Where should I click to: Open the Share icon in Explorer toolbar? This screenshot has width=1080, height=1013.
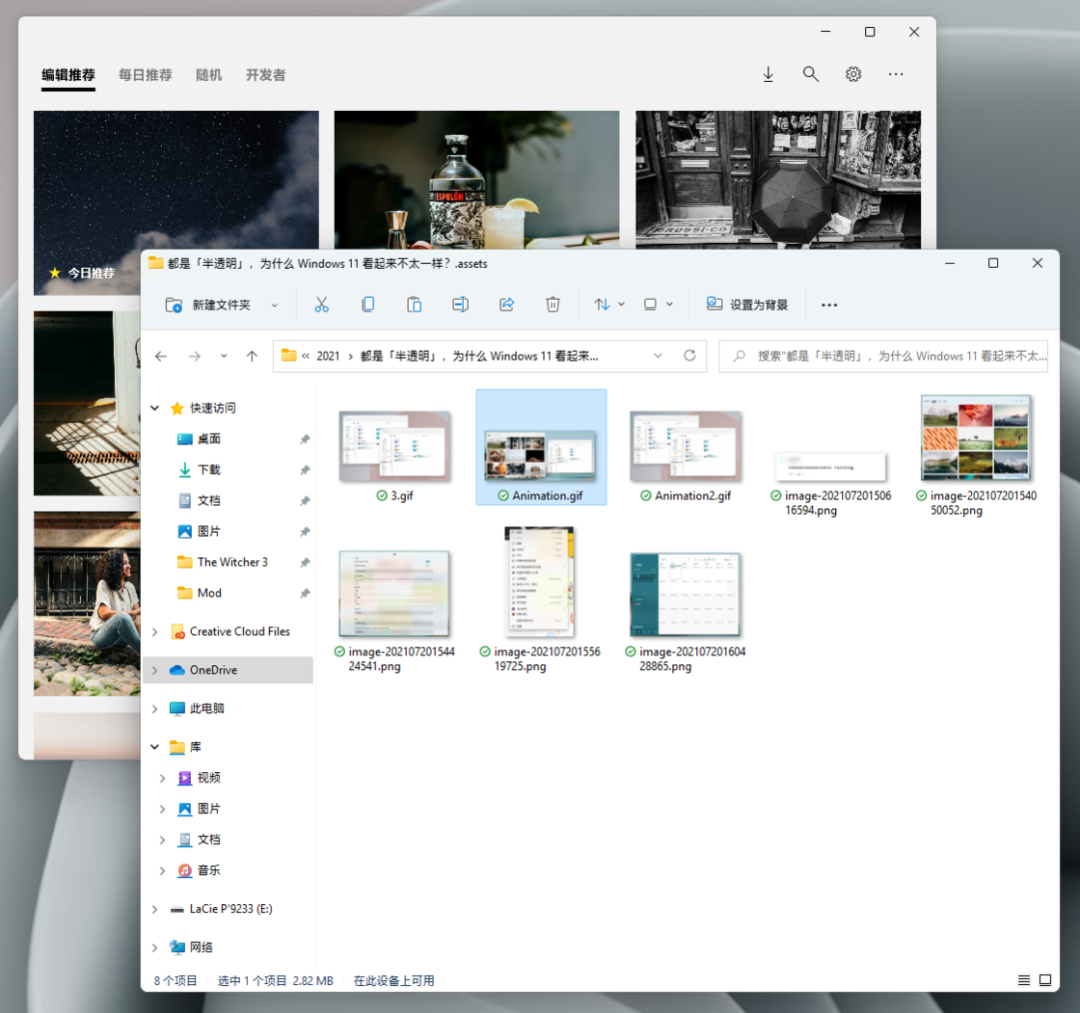click(506, 304)
